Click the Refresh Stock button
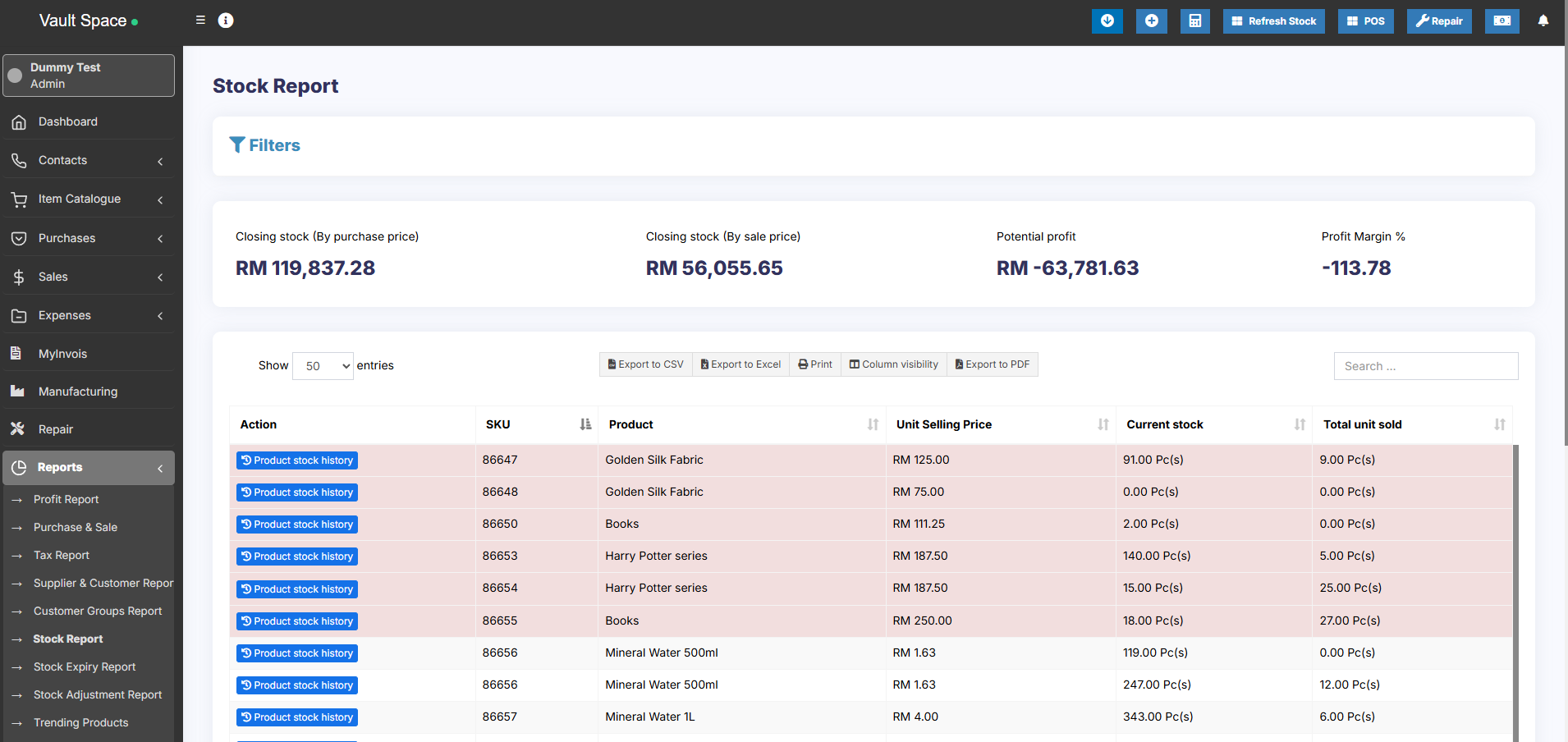 [1273, 21]
